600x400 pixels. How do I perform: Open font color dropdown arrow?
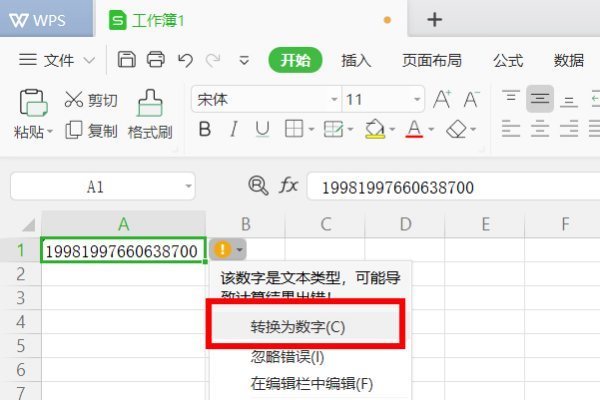pyautogui.click(x=431, y=129)
